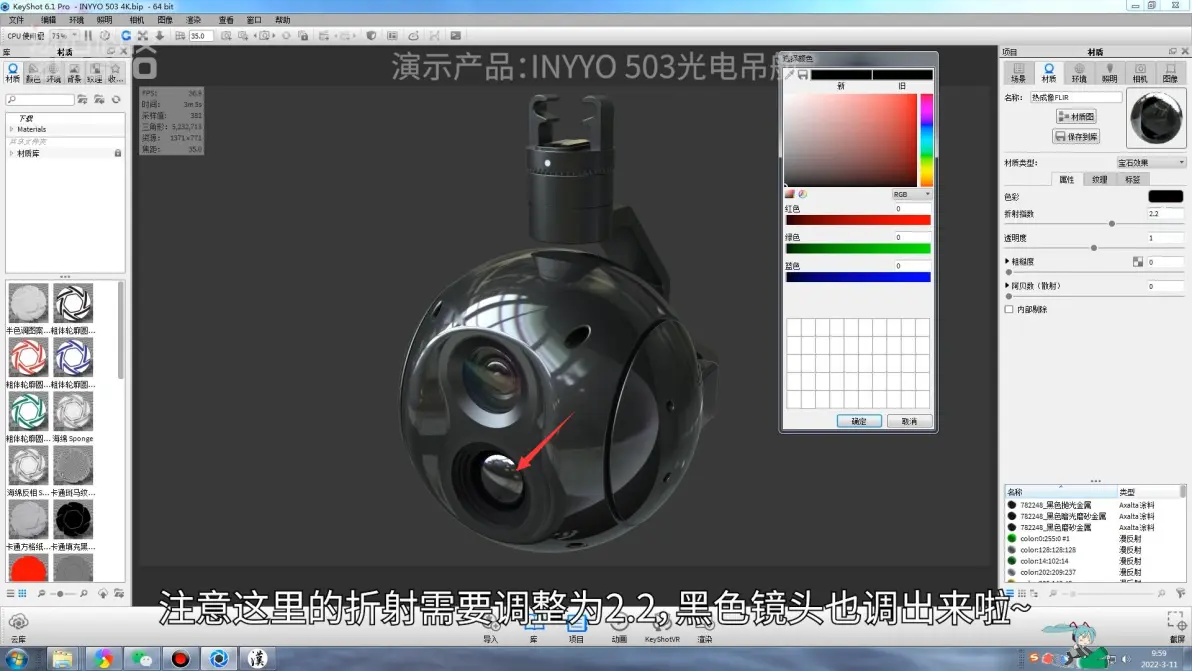Click the color wheel mode icon
The image size is (1192, 671).
[803, 195]
